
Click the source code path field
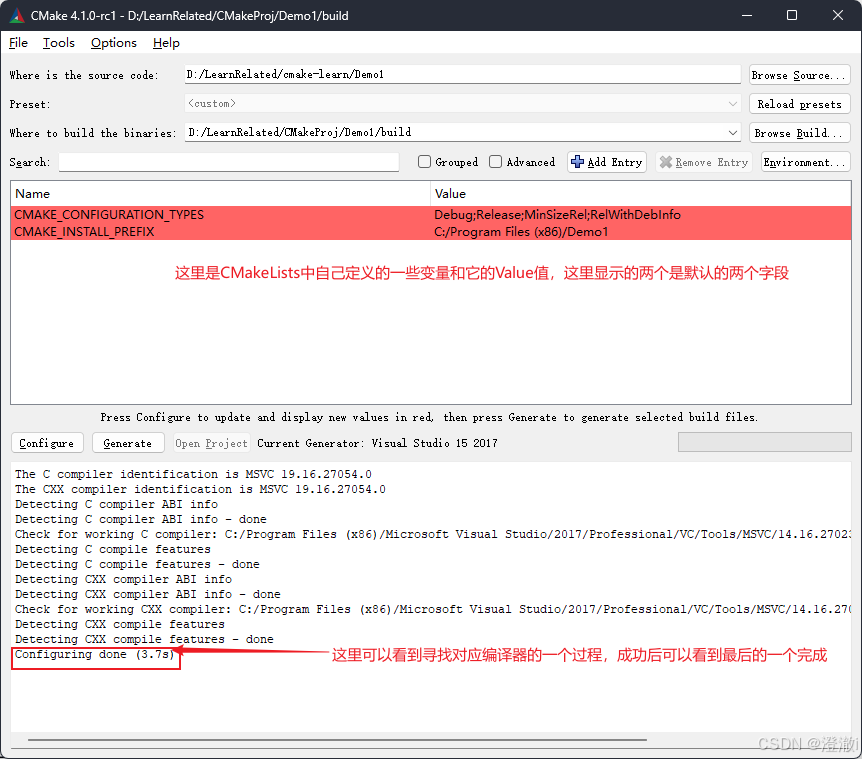tap(462, 74)
